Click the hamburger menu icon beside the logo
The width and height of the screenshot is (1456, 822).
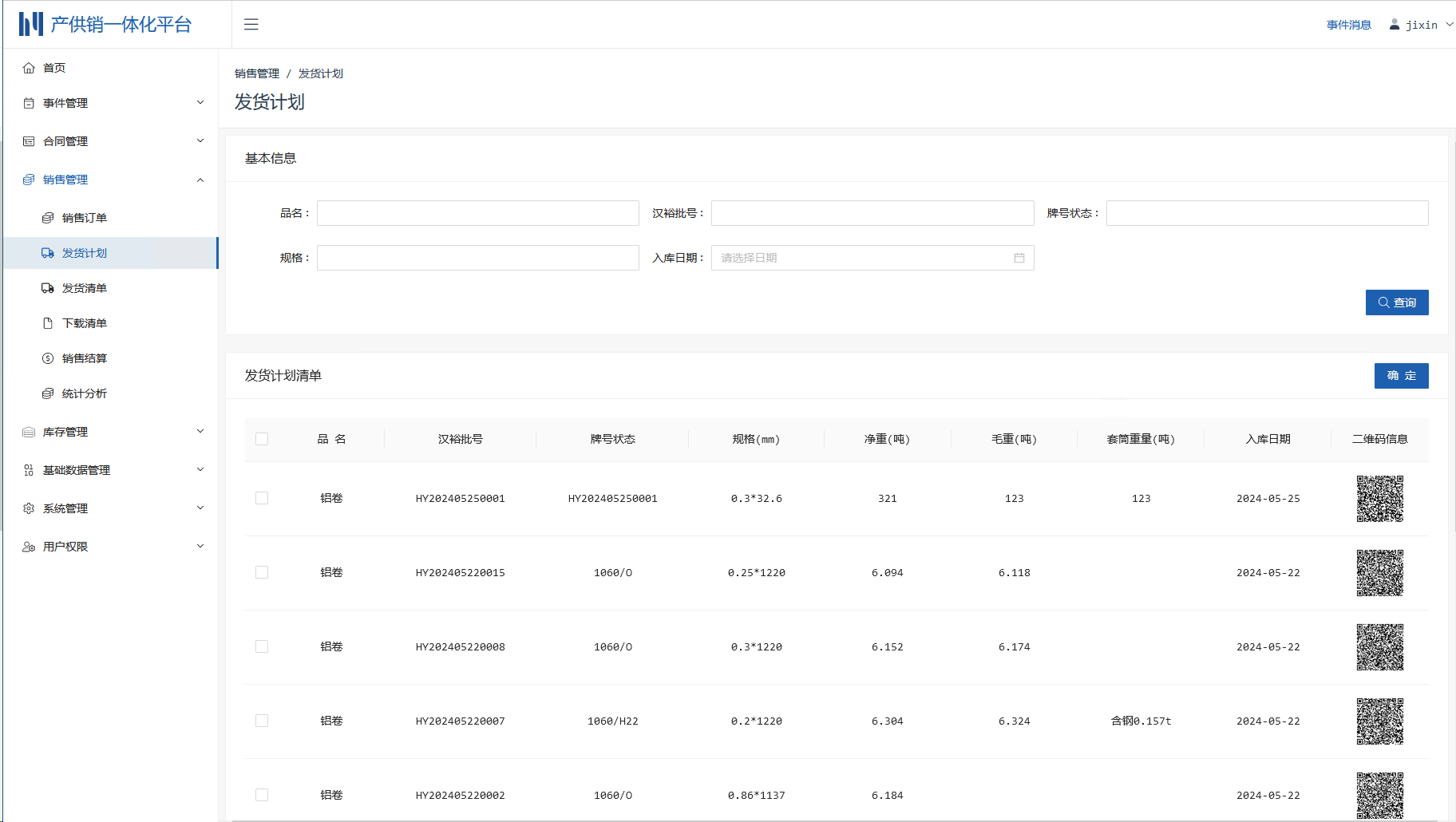pyautogui.click(x=251, y=24)
